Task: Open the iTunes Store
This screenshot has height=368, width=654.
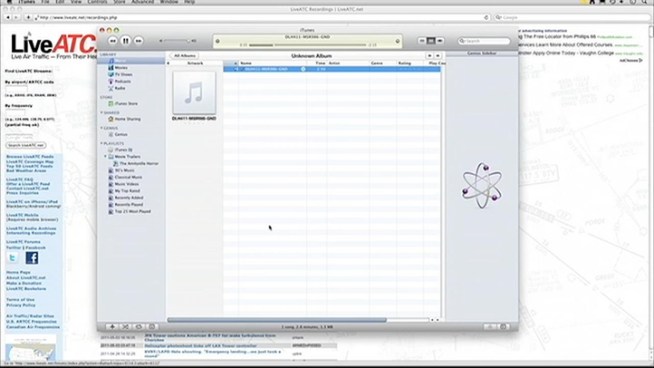Action: [x=126, y=103]
